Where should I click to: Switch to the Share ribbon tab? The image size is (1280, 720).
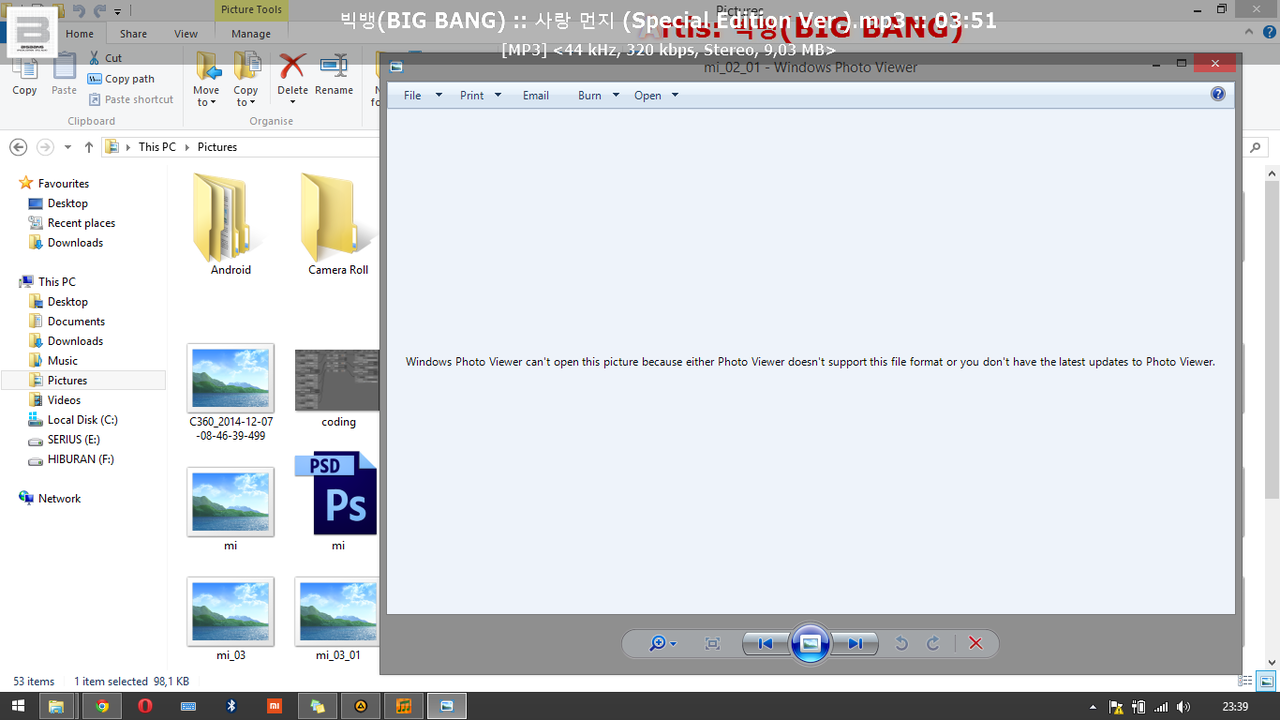tap(133, 34)
